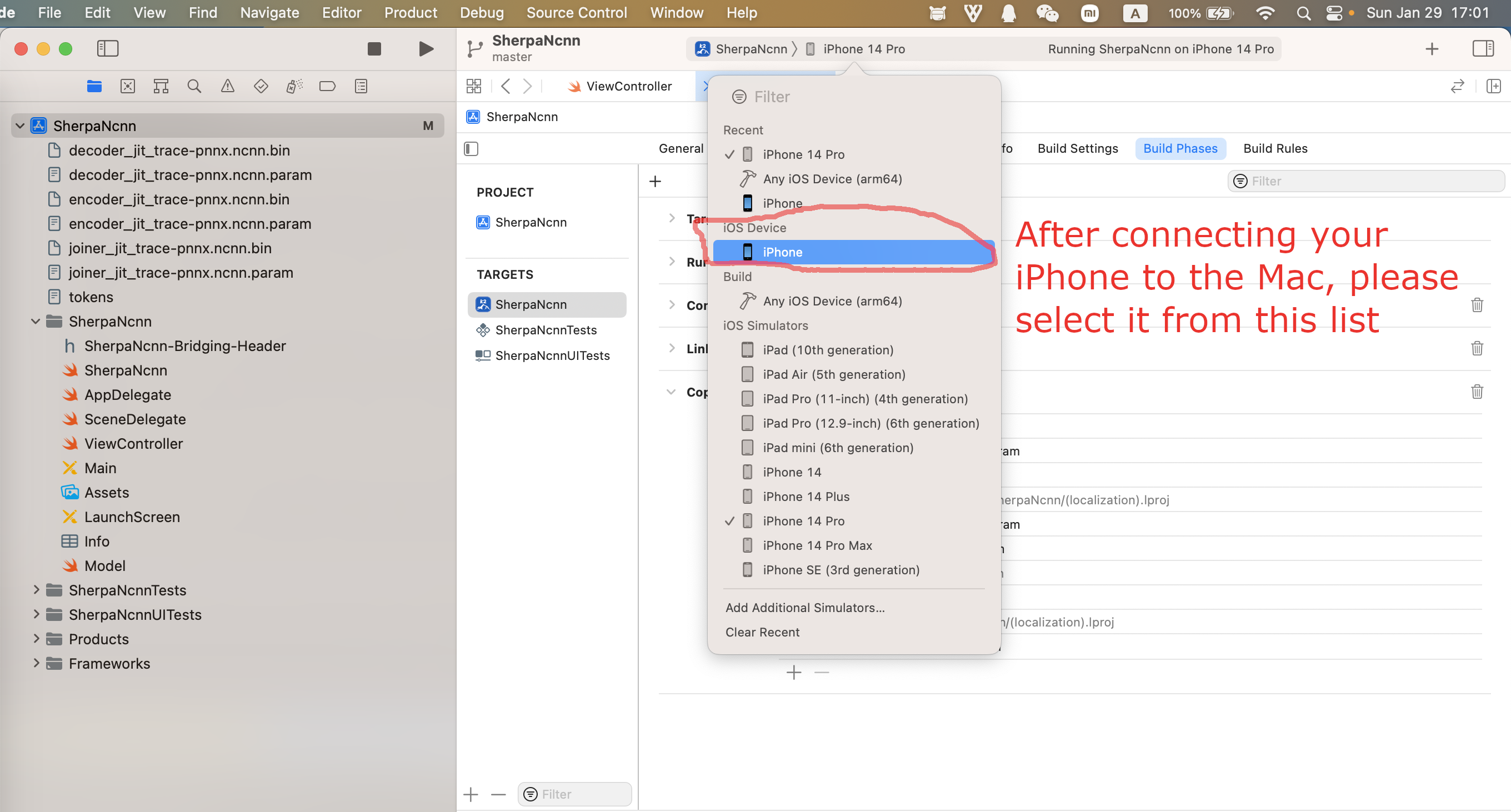Go forward in editor history

tap(527, 87)
